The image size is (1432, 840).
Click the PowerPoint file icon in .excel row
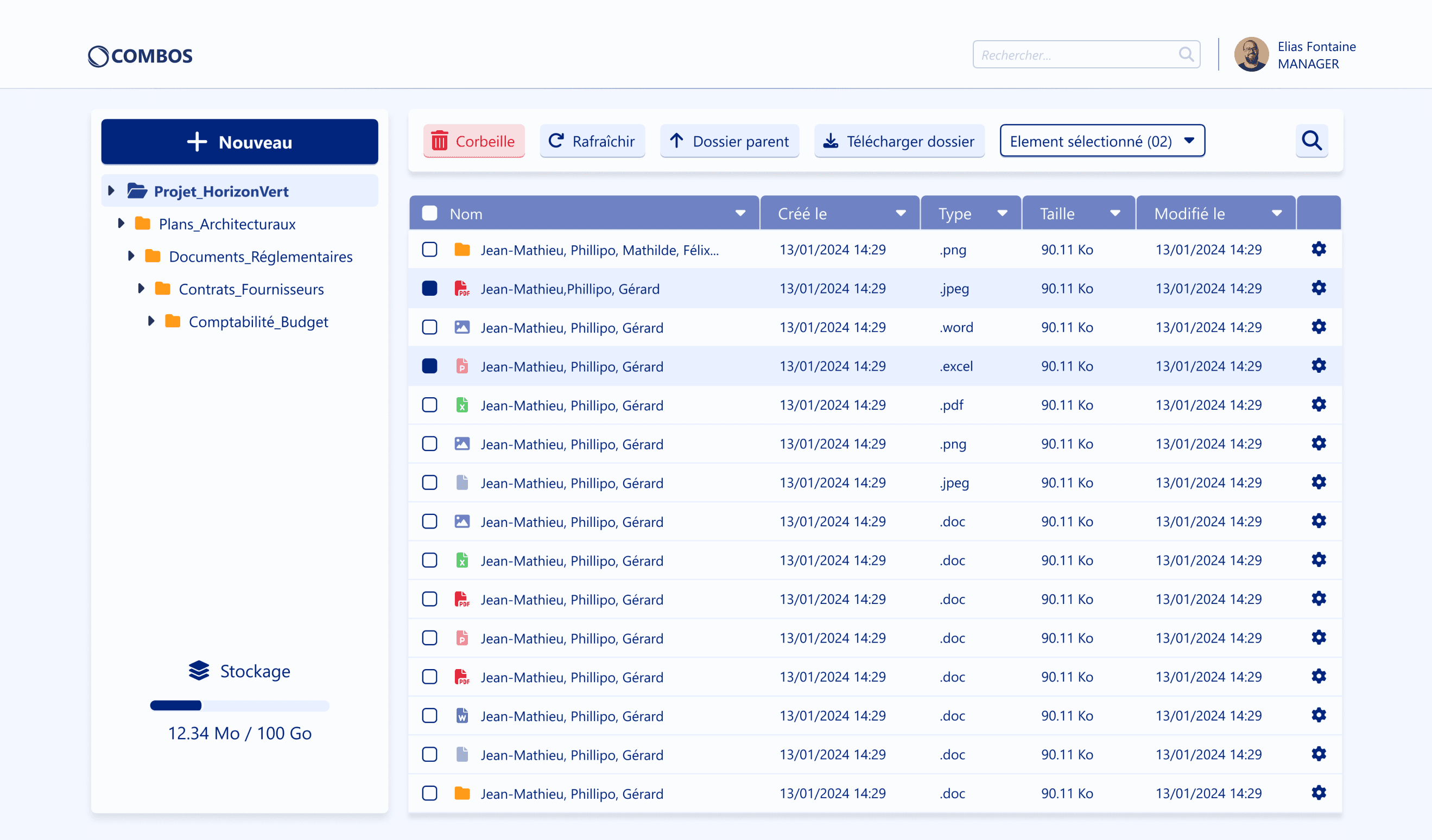tap(462, 366)
